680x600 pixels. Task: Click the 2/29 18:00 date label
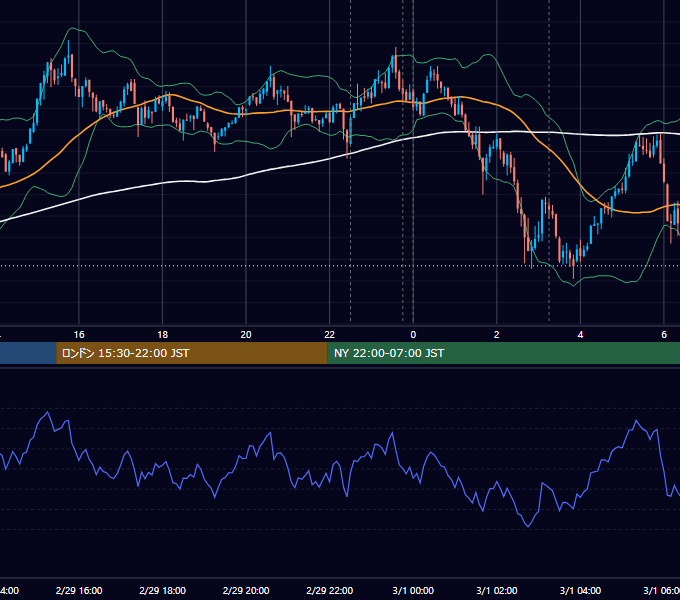163,590
